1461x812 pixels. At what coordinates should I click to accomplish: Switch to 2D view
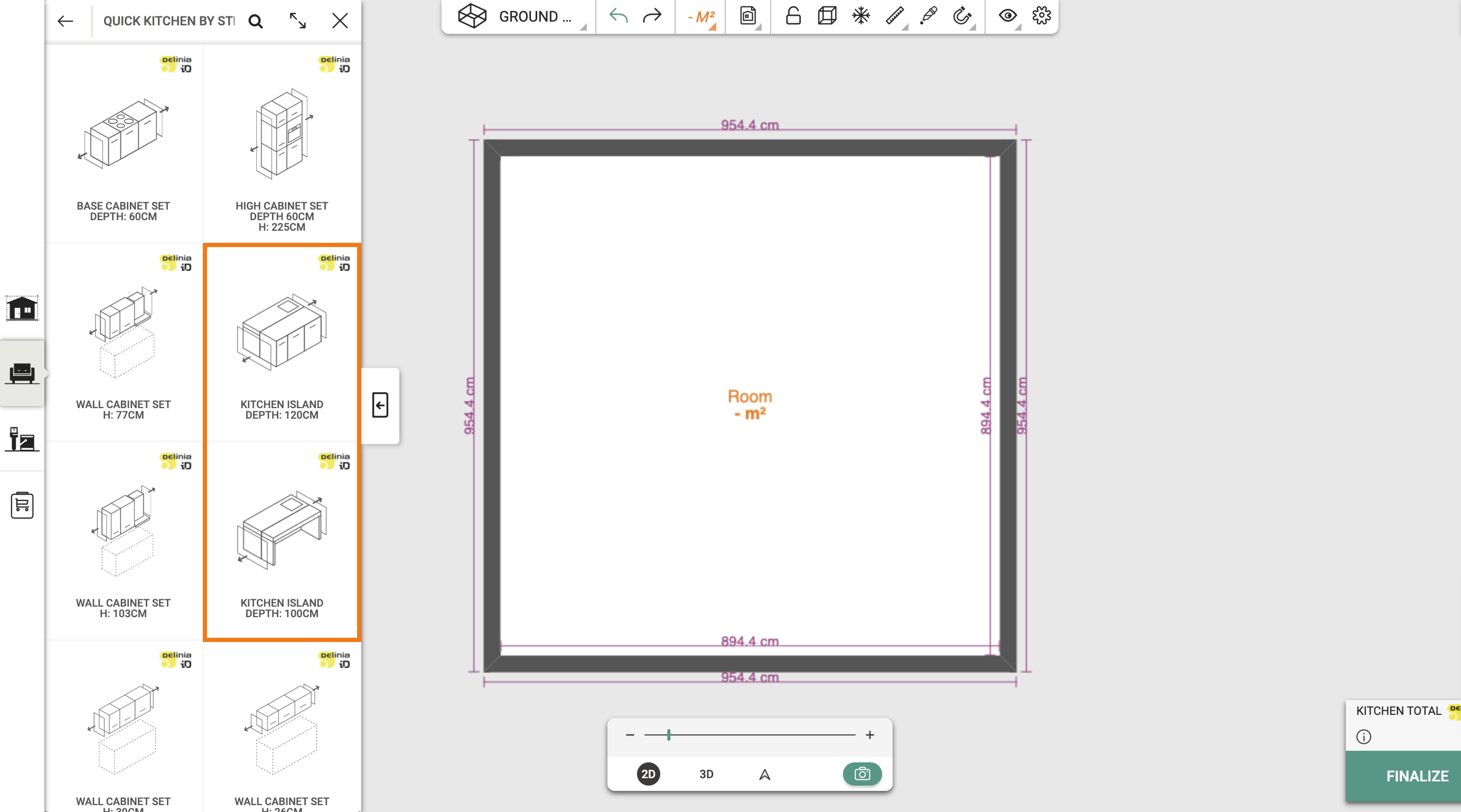(x=648, y=774)
